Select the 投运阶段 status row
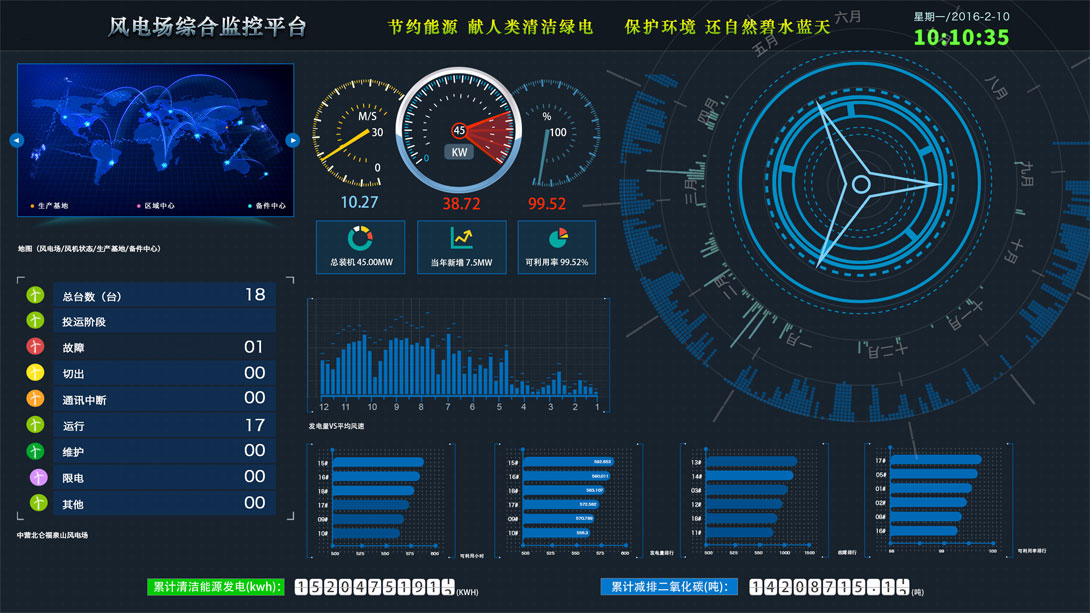Viewport: 1090px width, 613px height. pyautogui.click(x=165, y=322)
